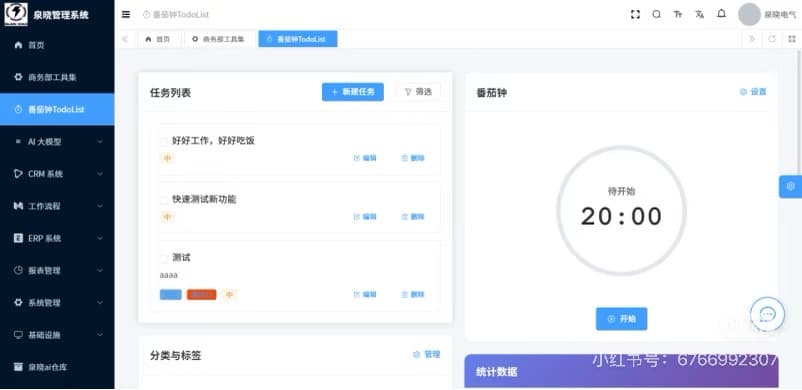Click the red tag on 测试 task
Viewport: 802px width, 390px height.
202,295
